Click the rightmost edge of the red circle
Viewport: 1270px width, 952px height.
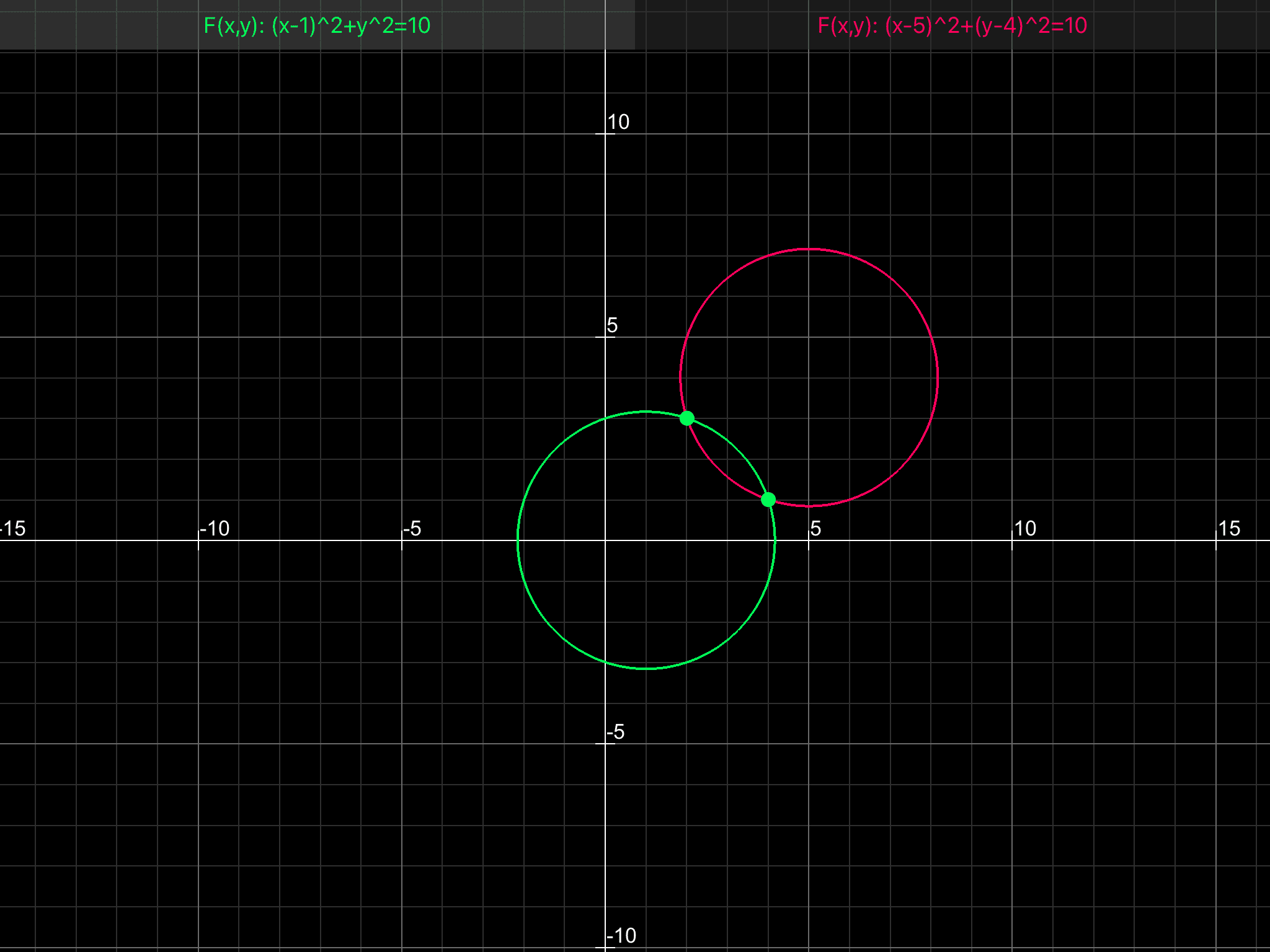point(938,377)
